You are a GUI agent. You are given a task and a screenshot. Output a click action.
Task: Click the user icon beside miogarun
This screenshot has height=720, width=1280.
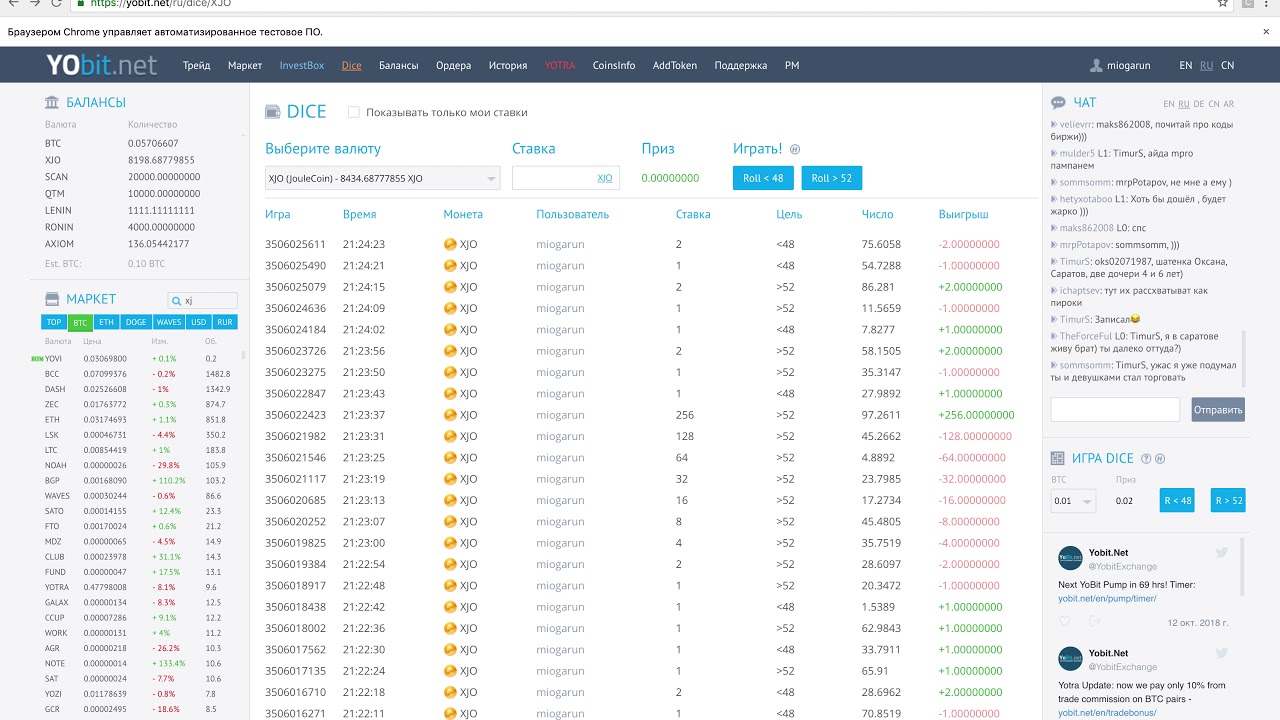tap(1096, 66)
